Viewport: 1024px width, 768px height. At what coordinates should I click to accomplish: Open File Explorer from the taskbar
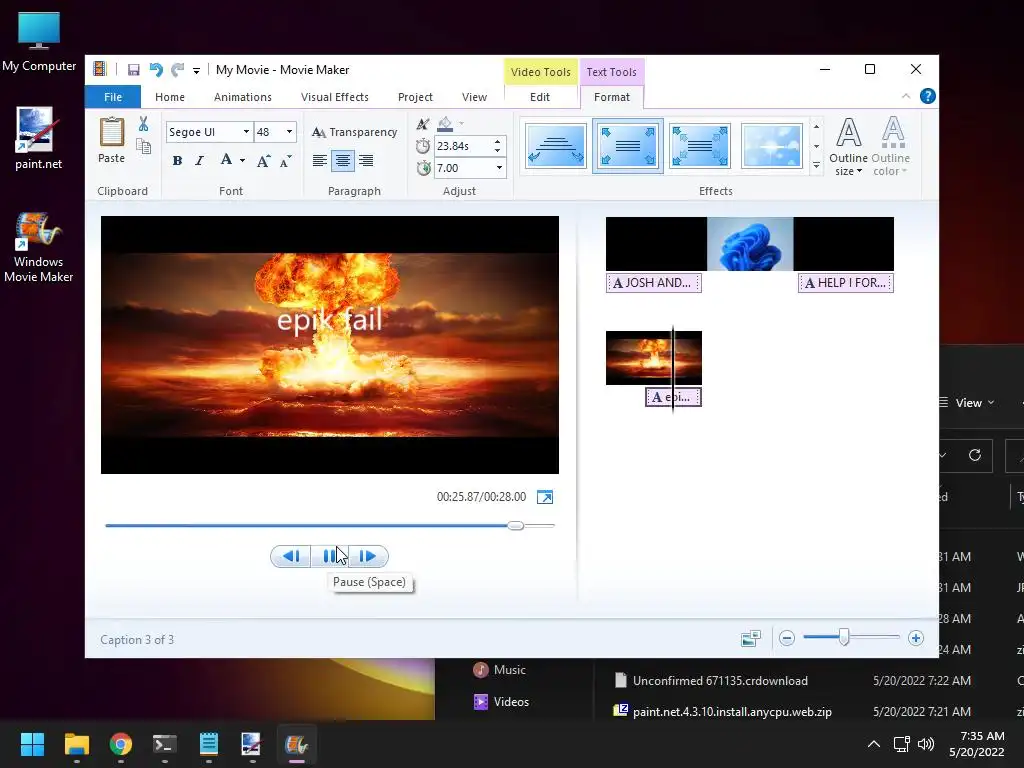(x=76, y=744)
